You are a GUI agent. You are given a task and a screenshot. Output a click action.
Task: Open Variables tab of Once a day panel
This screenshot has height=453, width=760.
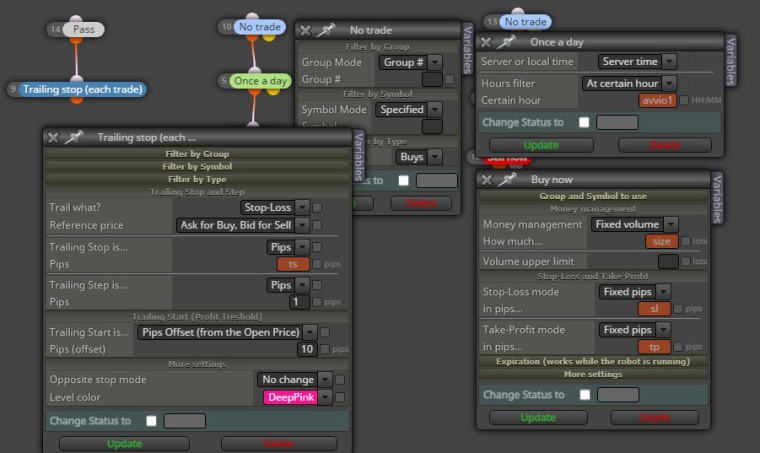click(730, 61)
